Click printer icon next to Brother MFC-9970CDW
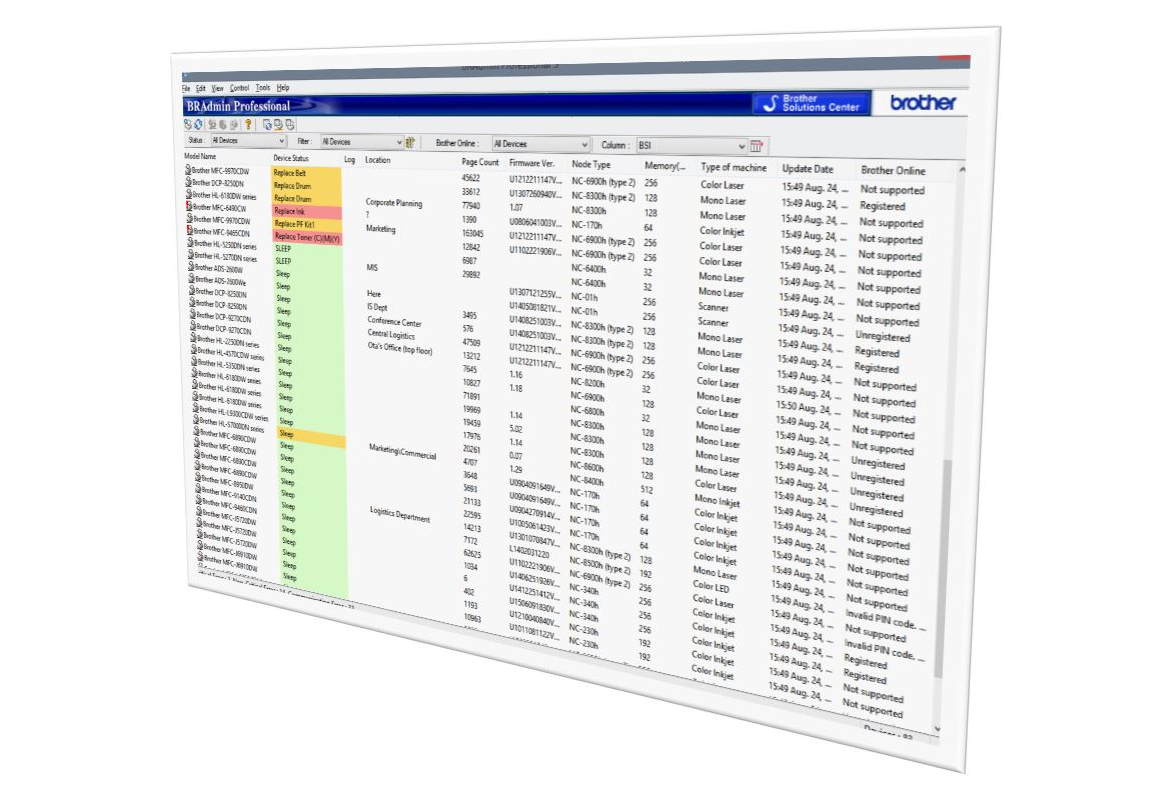This screenshot has width=1170, height=800. pos(188,171)
